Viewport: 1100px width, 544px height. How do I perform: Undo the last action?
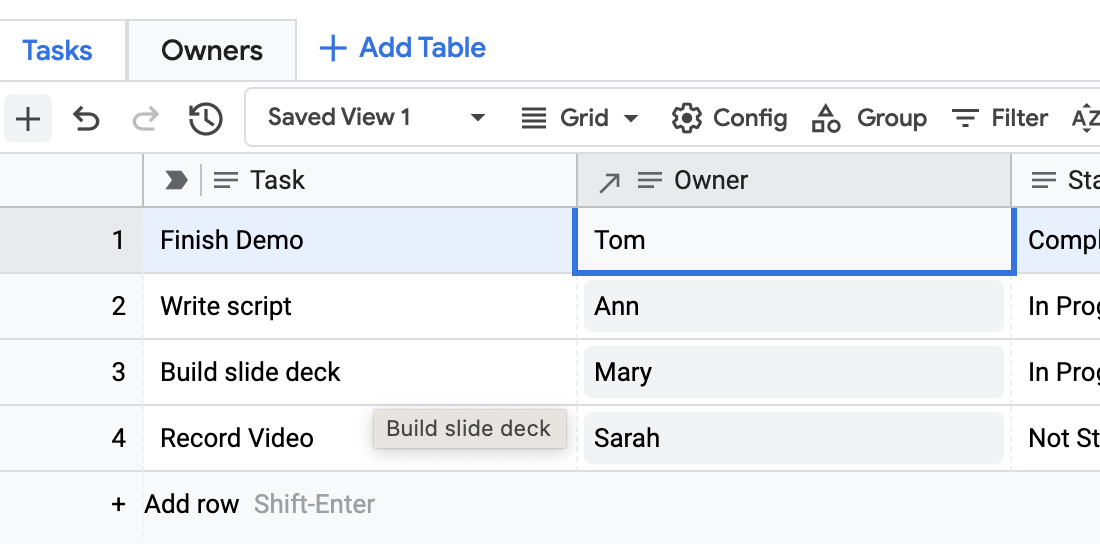tap(87, 119)
